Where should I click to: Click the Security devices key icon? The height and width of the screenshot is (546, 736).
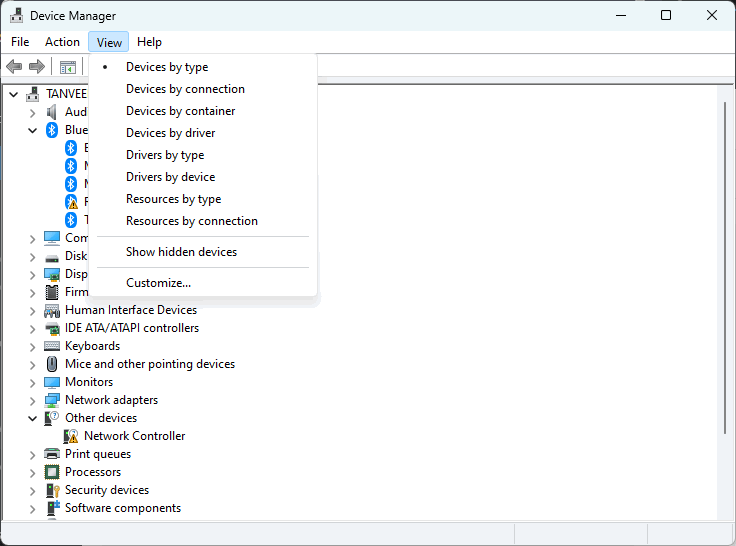tap(53, 490)
